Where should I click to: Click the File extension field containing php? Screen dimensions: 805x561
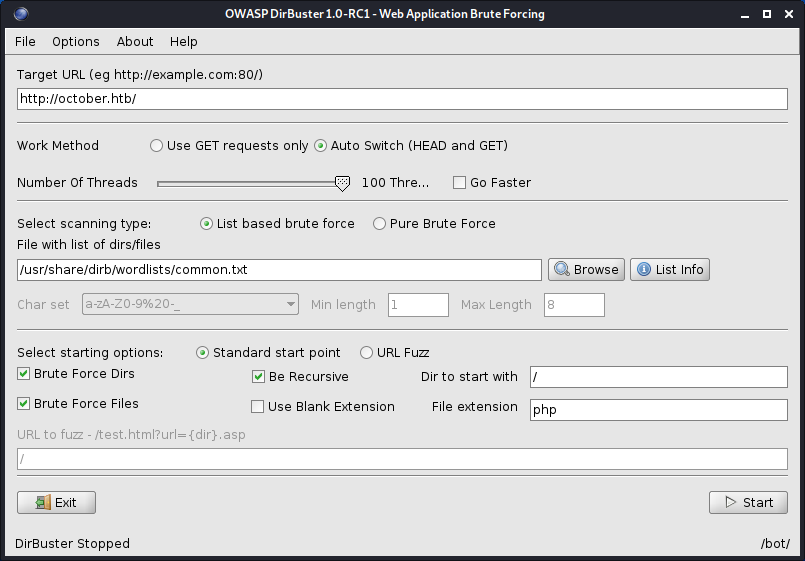[659, 410]
